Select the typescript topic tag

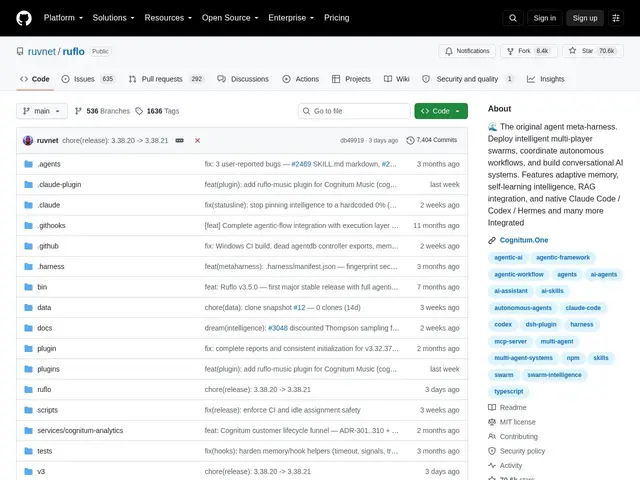[509, 391]
